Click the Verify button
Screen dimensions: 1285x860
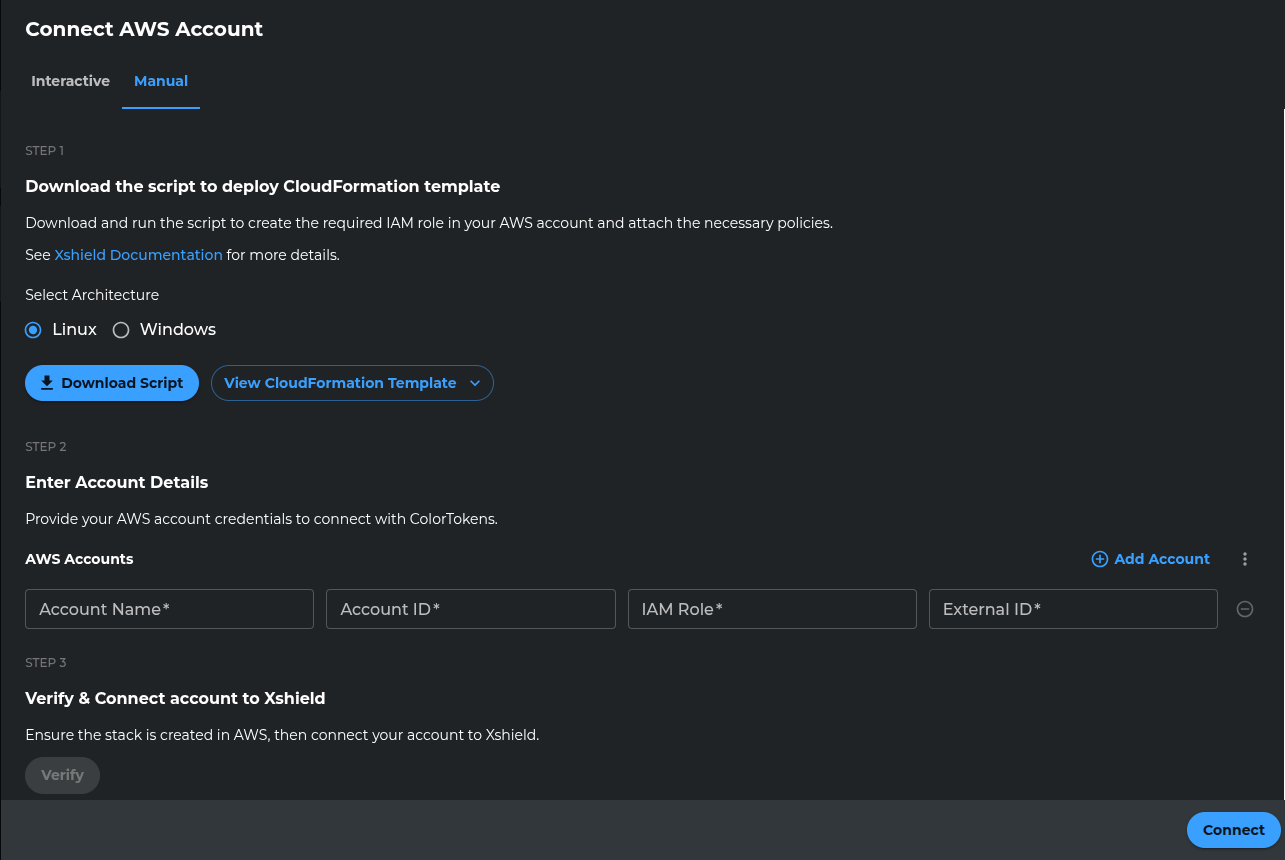pyautogui.click(x=62, y=775)
